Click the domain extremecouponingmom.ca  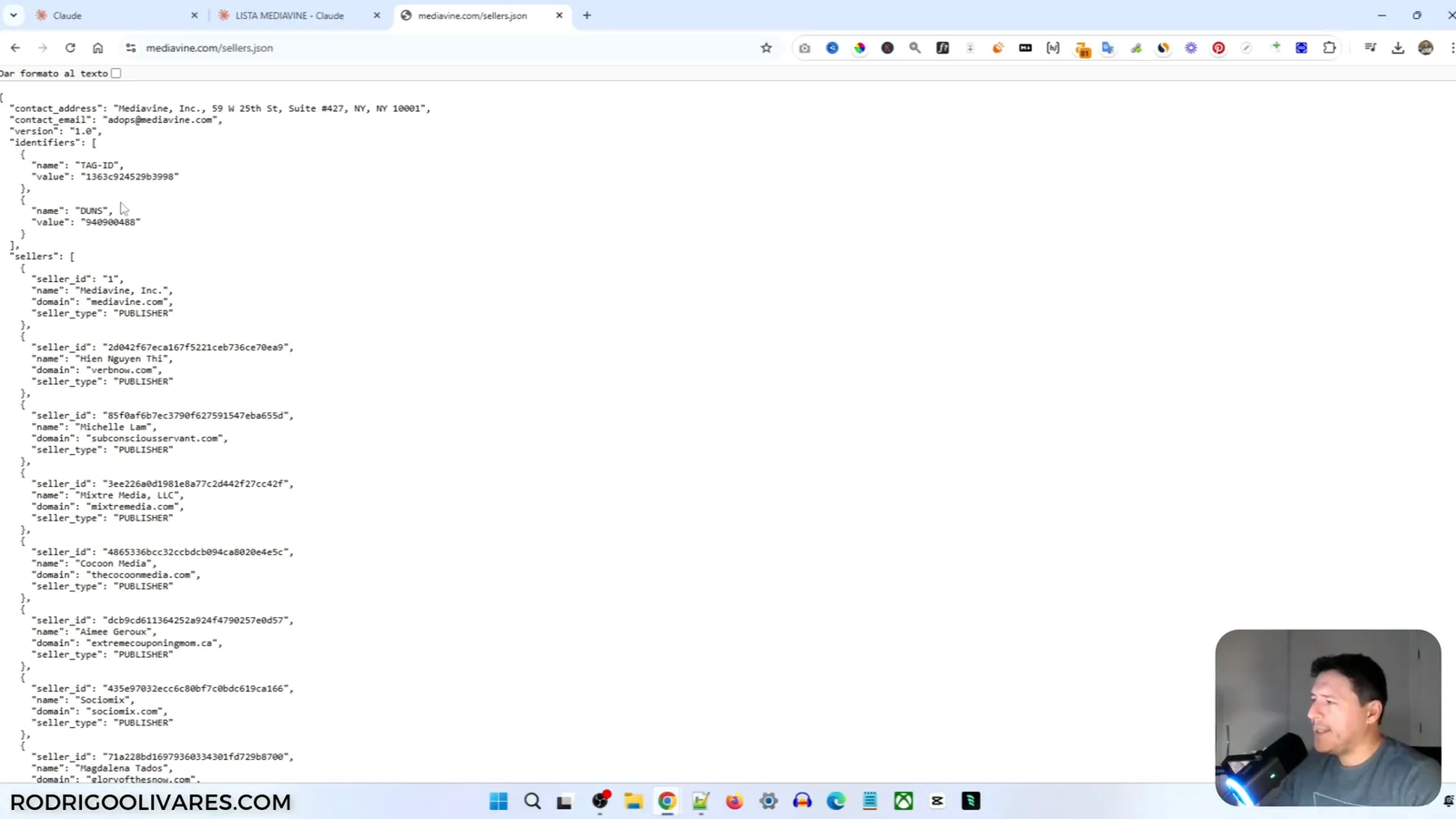coord(151,643)
